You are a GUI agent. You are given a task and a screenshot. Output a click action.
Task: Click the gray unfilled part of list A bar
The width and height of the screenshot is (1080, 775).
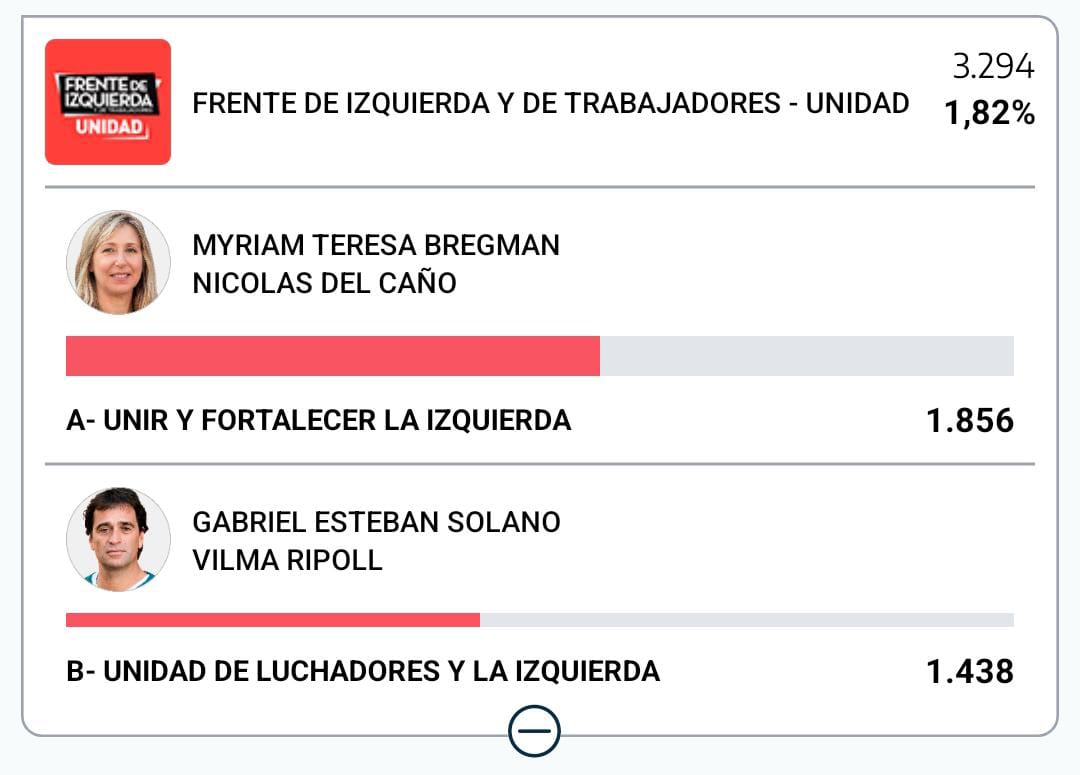[x=806, y=356]
